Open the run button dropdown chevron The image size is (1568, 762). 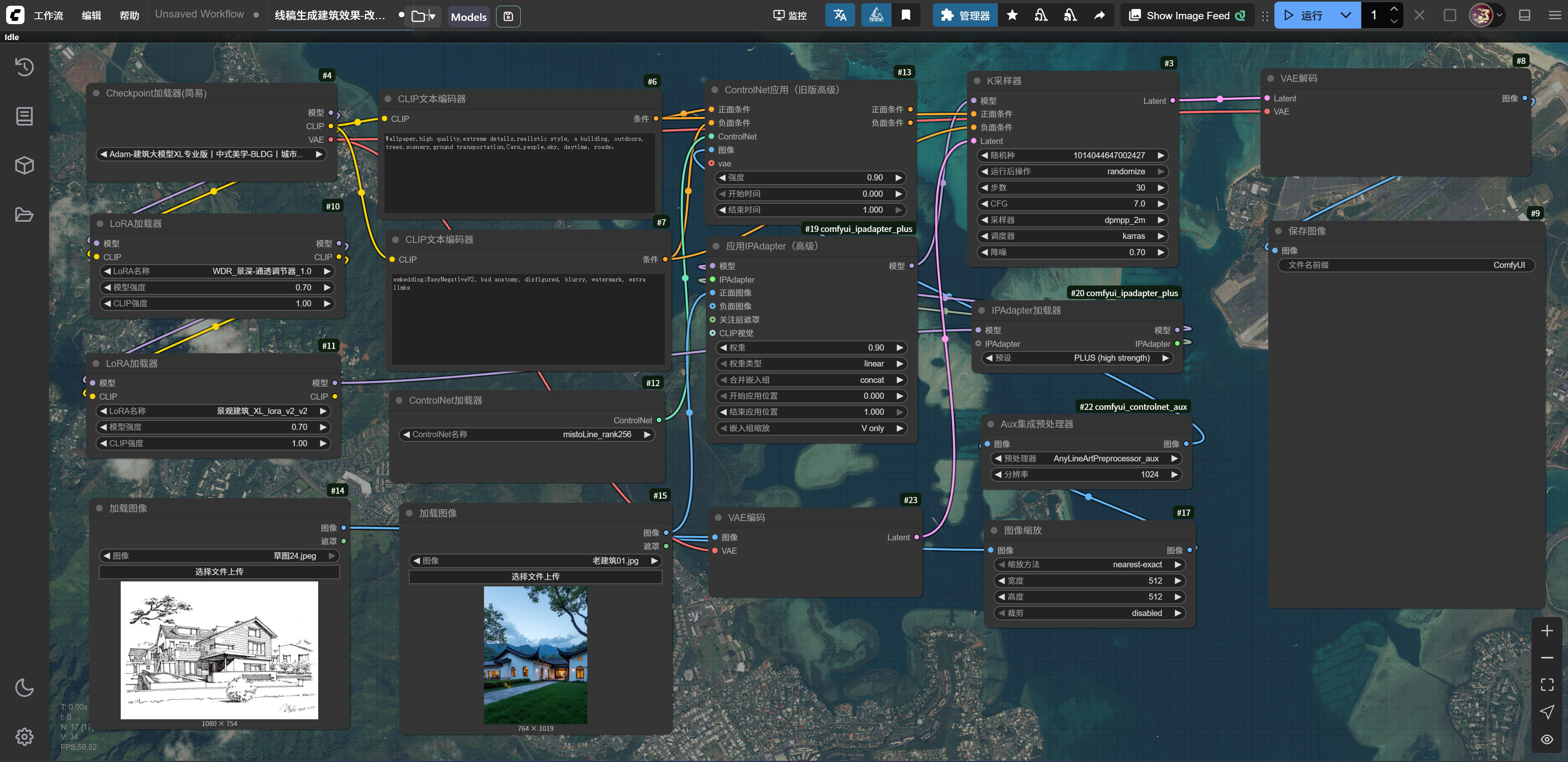pyautogui.click(x=1346, y=15)
